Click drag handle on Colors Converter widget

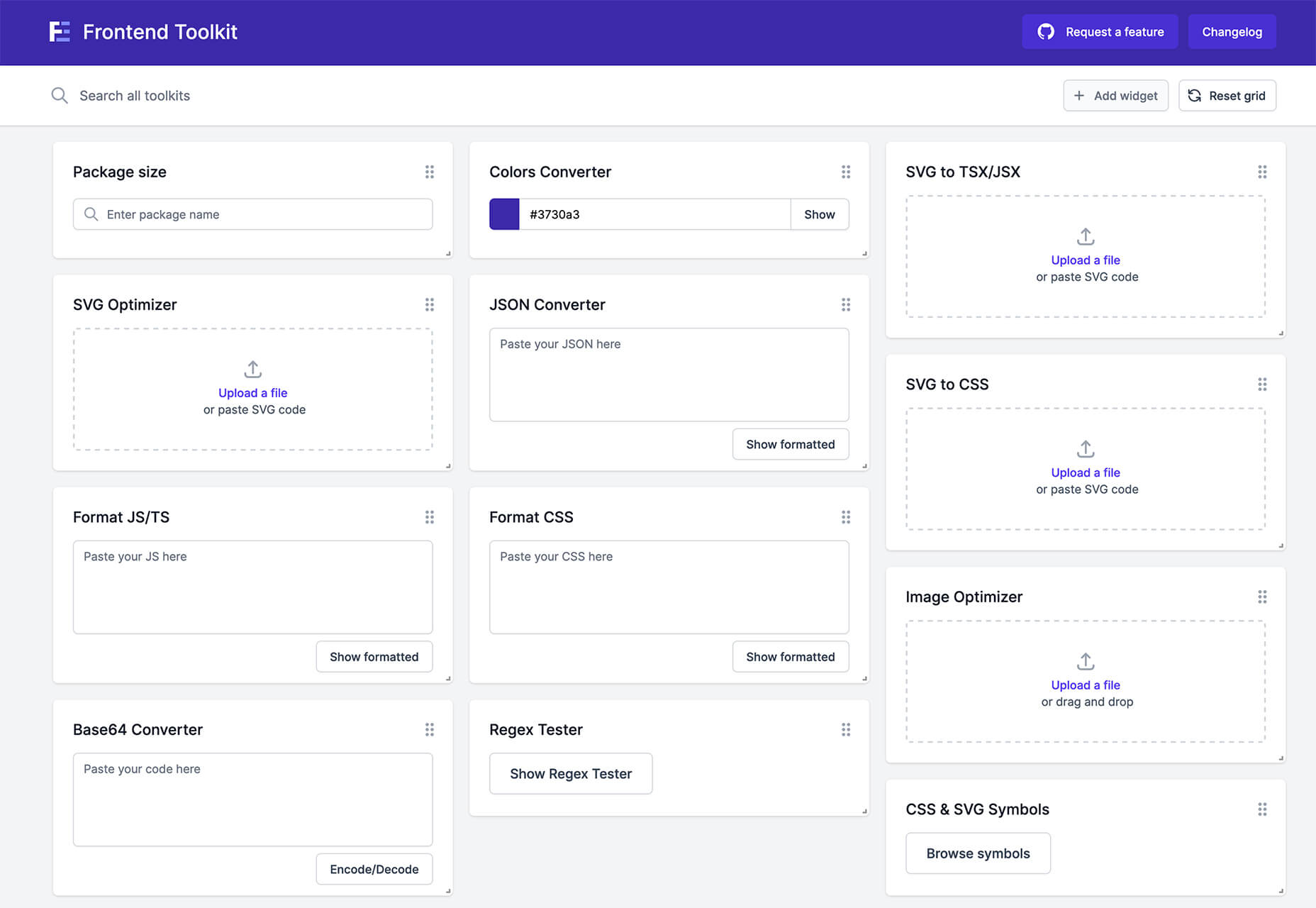(846, 172)
